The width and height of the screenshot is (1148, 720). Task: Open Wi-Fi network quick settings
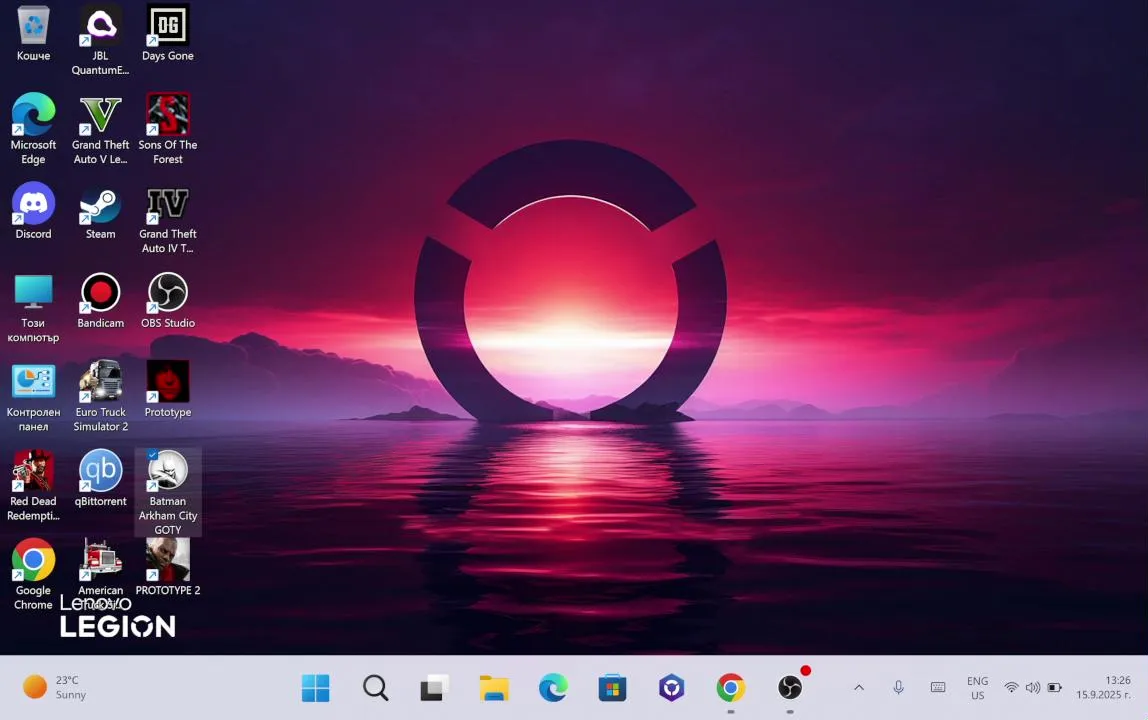pos(1011,688)
